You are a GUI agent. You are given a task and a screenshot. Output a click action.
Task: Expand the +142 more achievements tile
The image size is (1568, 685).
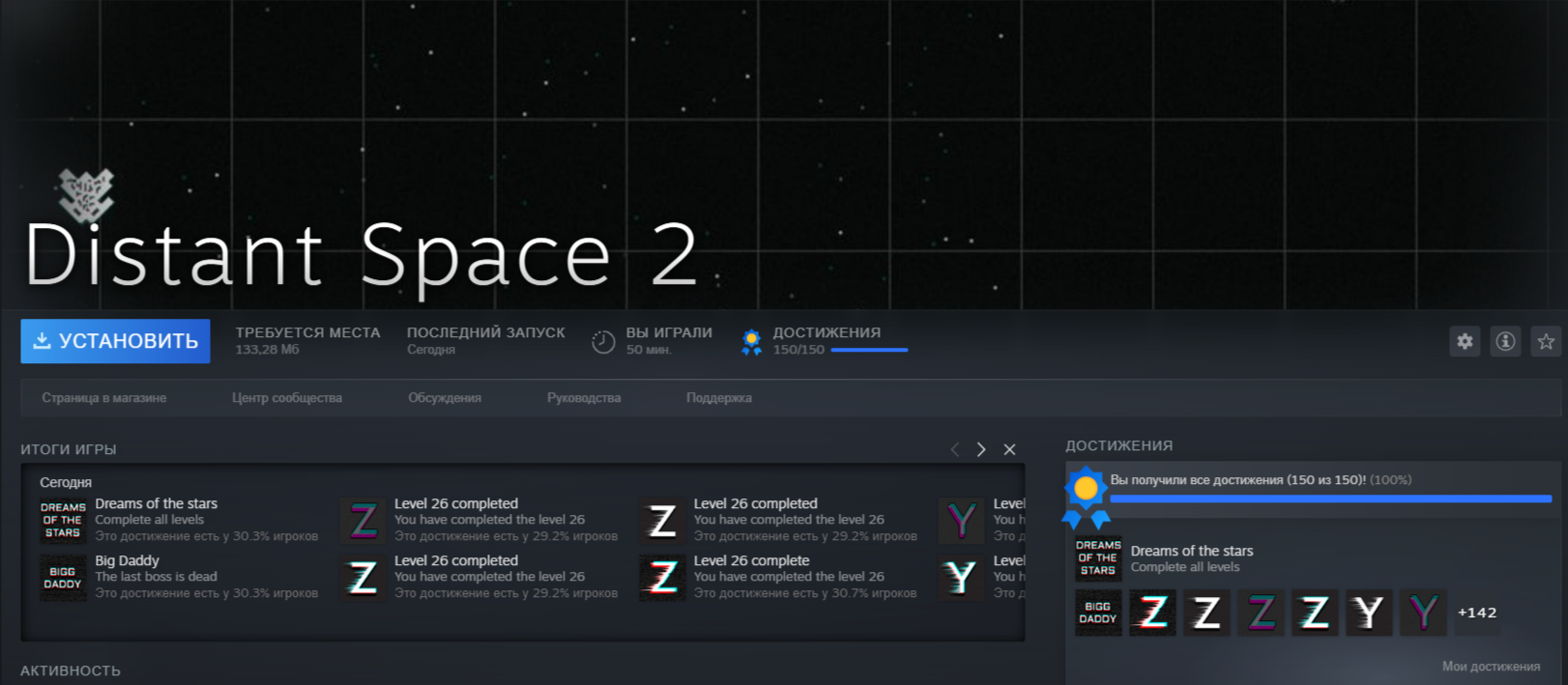click(1477, 613)
